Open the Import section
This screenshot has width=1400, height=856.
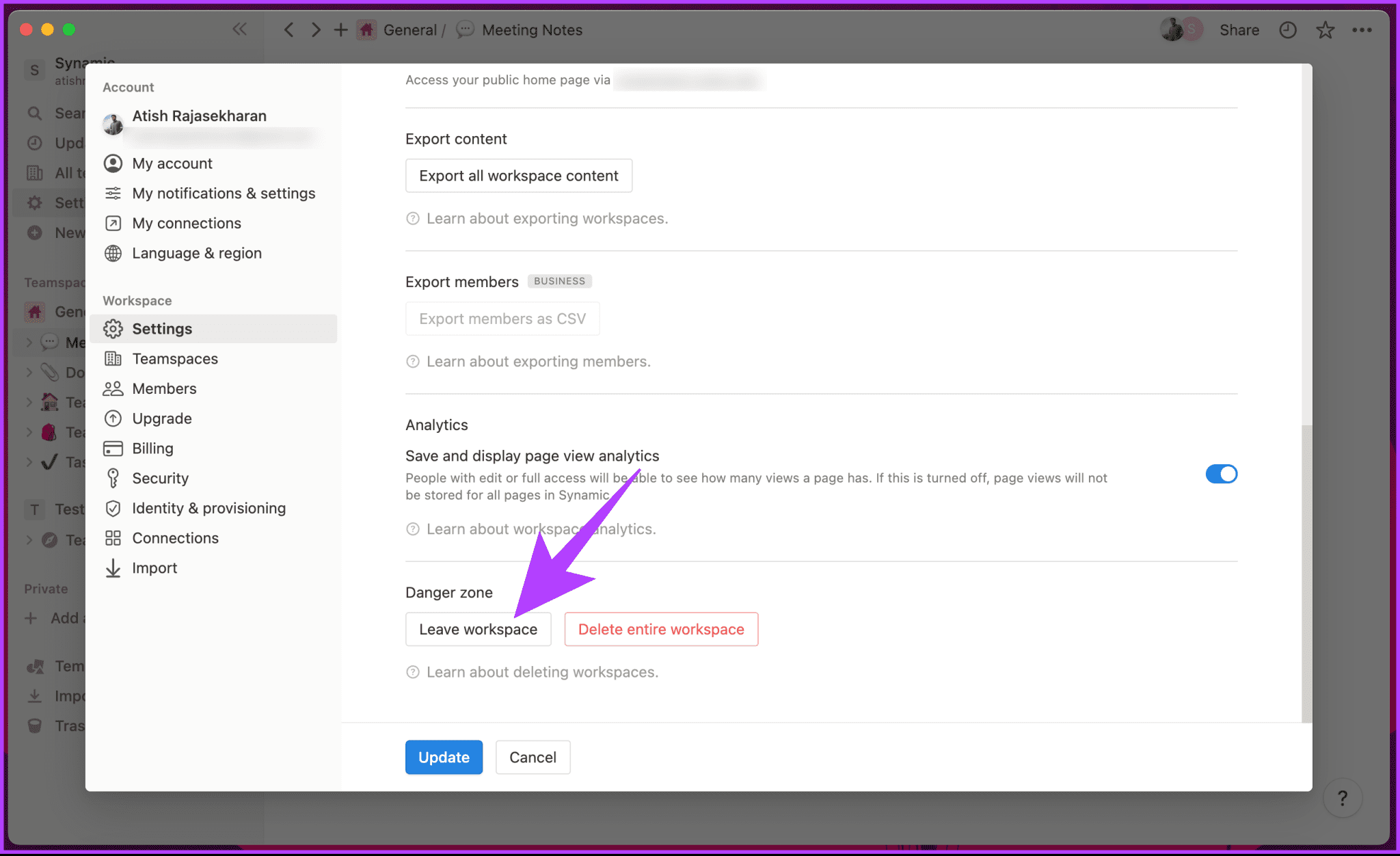coord(213,568)
